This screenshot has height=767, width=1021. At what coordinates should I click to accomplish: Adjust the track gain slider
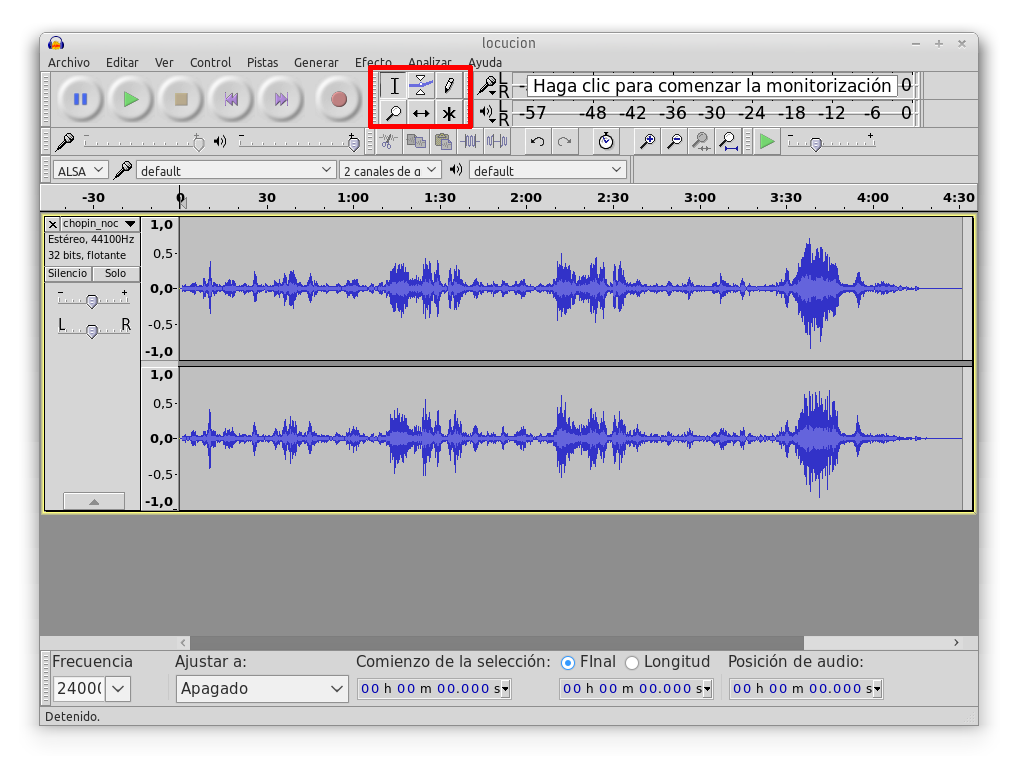[x=92, y=300]
